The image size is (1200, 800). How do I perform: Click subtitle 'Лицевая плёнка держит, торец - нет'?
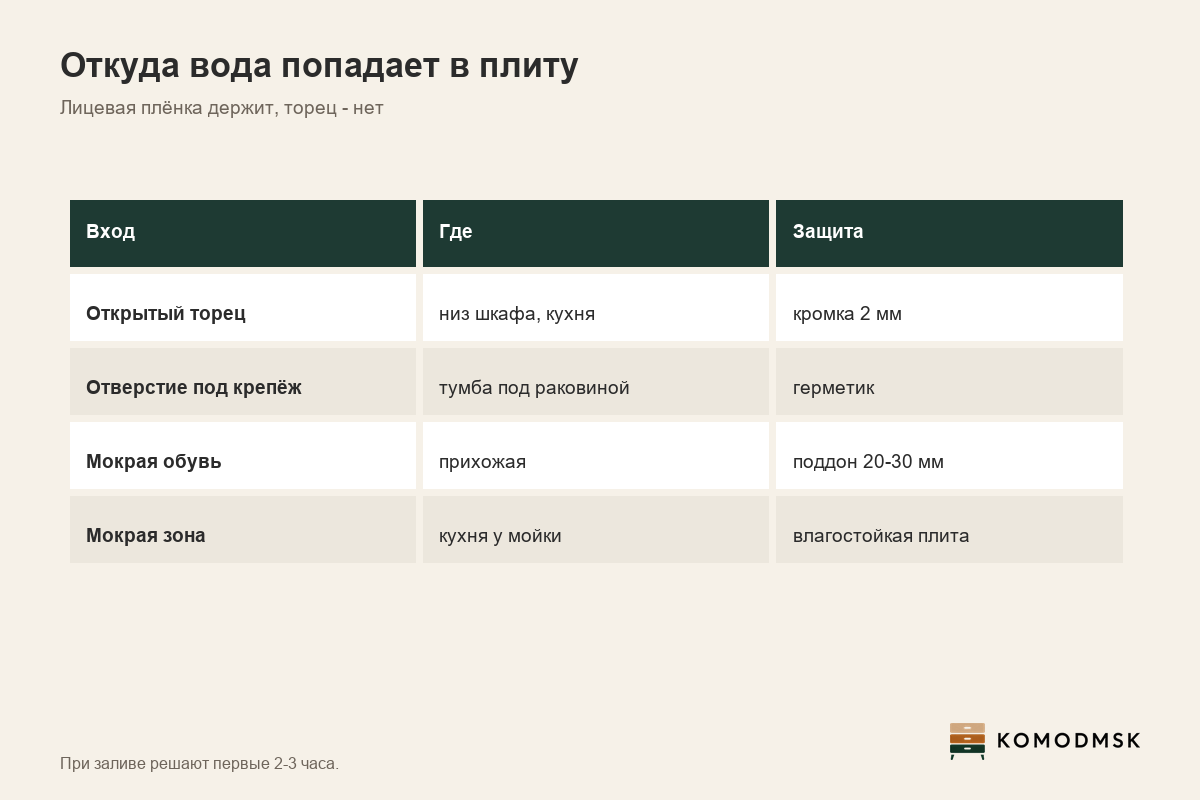coord(222,108)
